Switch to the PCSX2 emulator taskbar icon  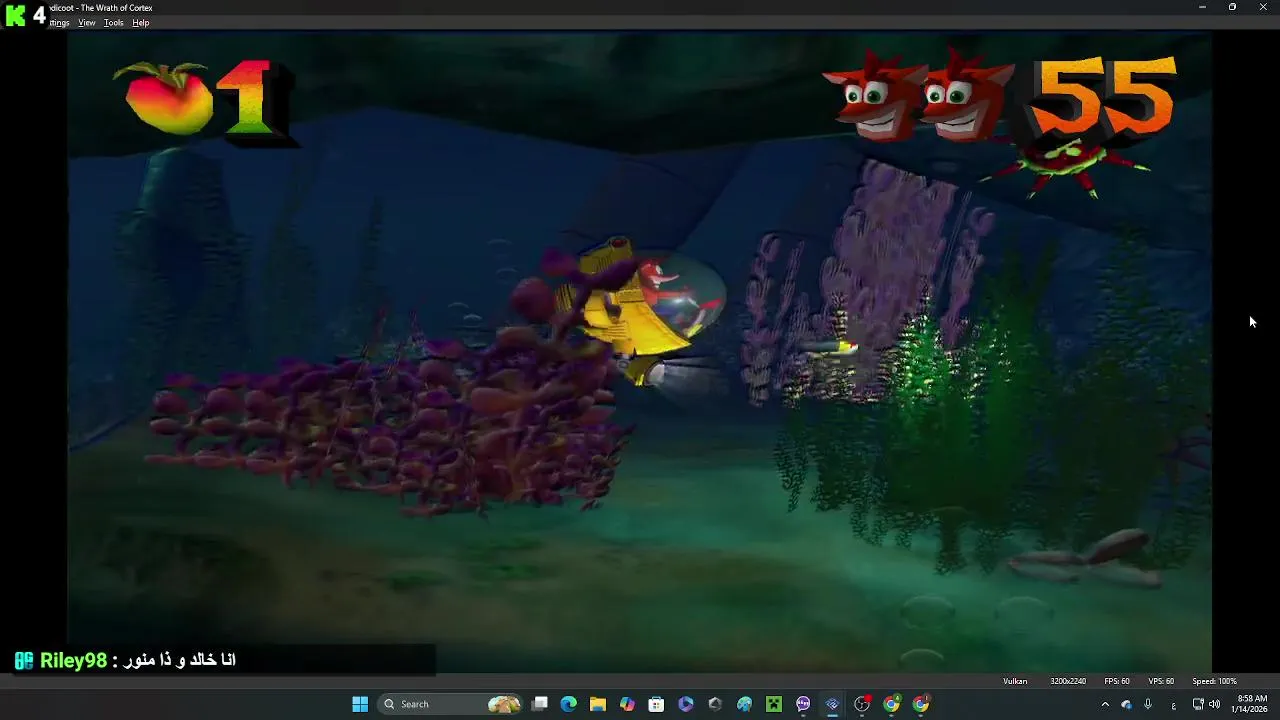[x=832, y=704]
